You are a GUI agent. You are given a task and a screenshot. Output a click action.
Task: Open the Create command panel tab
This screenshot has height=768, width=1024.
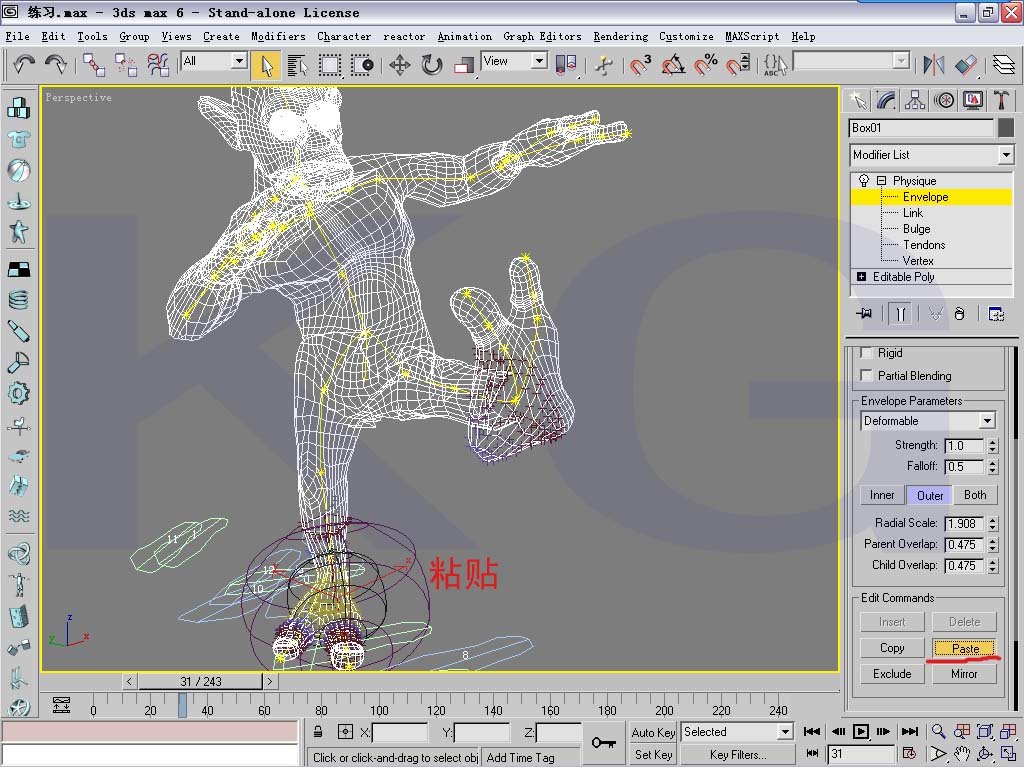click(x=857, y=100)
